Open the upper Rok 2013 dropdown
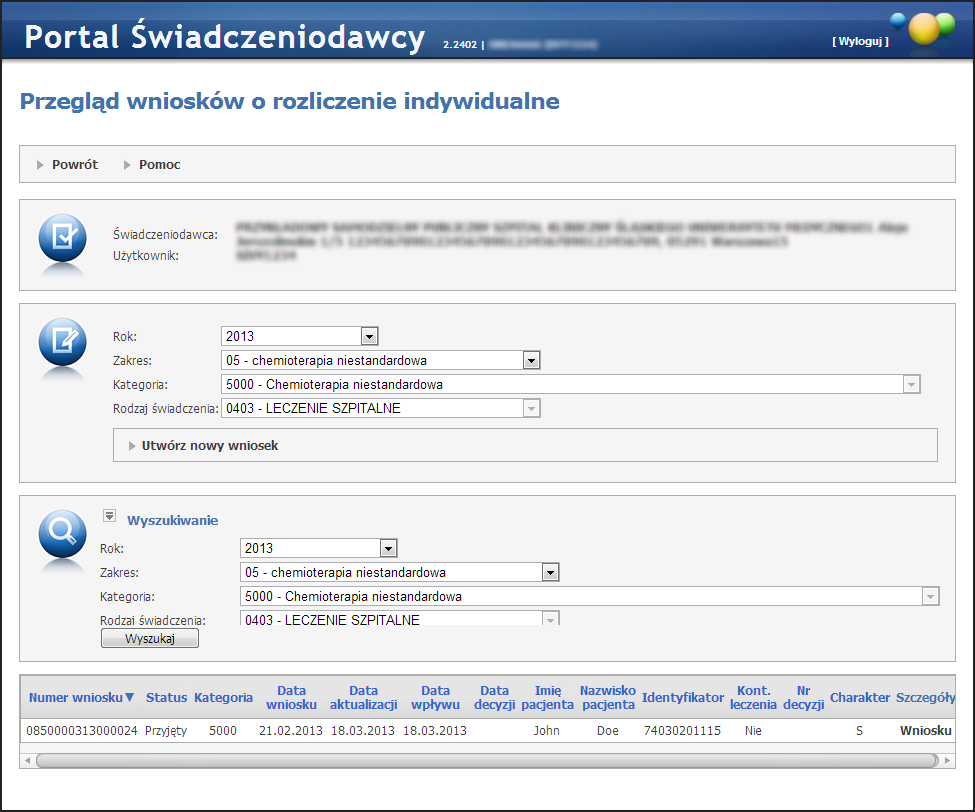This screenshot has height=812, width=975. coord(369,337)
